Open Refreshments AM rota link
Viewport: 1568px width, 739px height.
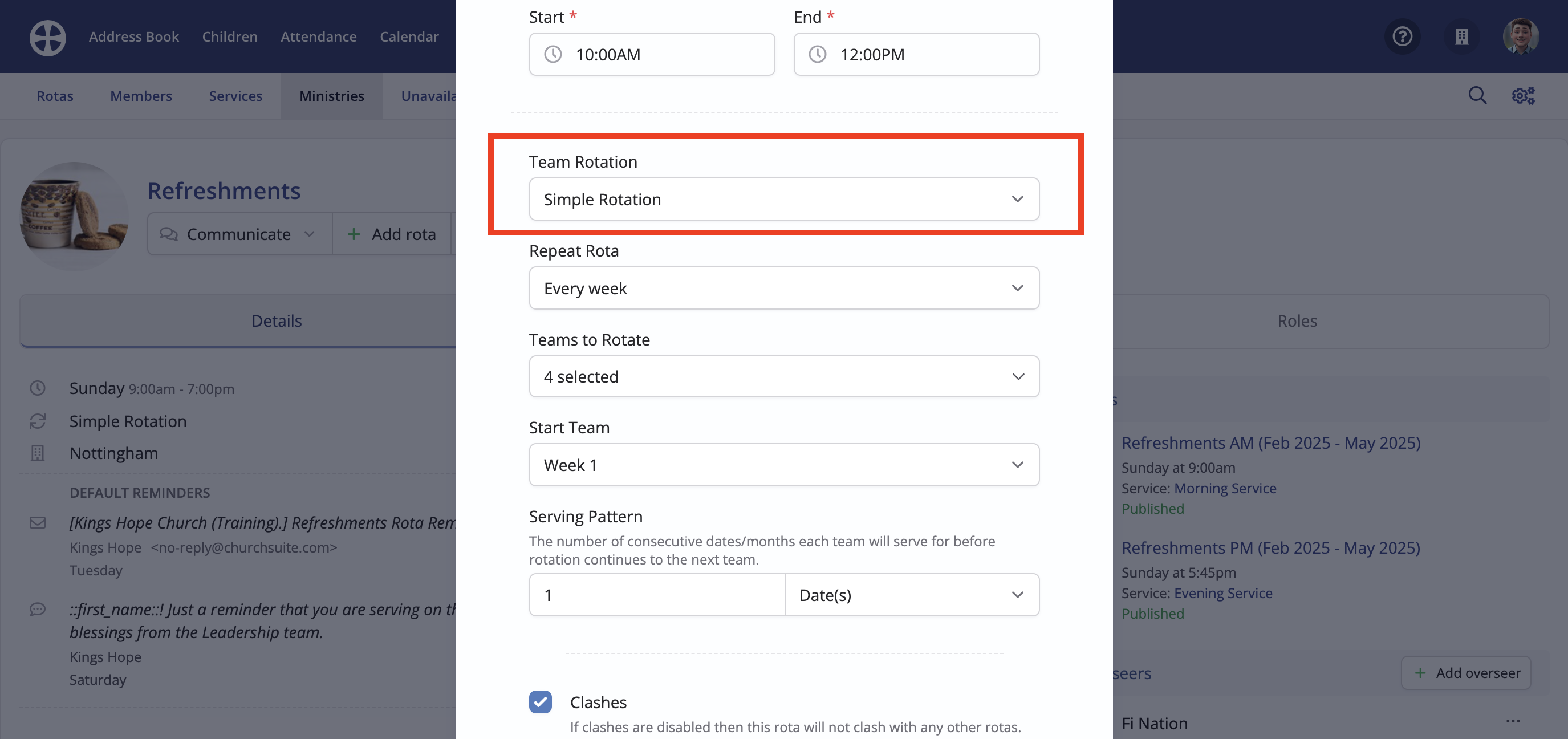1271,442
